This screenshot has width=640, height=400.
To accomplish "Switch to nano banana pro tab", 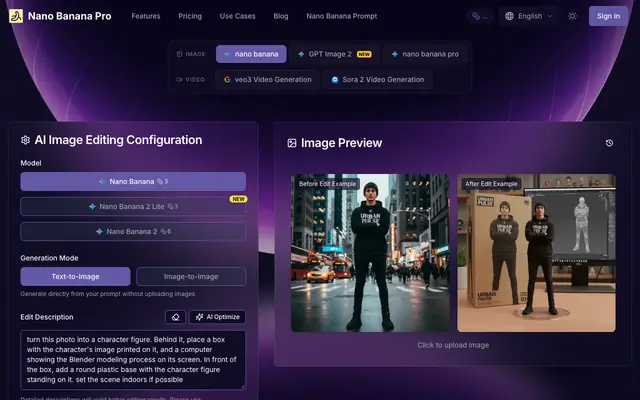I will [x=425, y=54].
